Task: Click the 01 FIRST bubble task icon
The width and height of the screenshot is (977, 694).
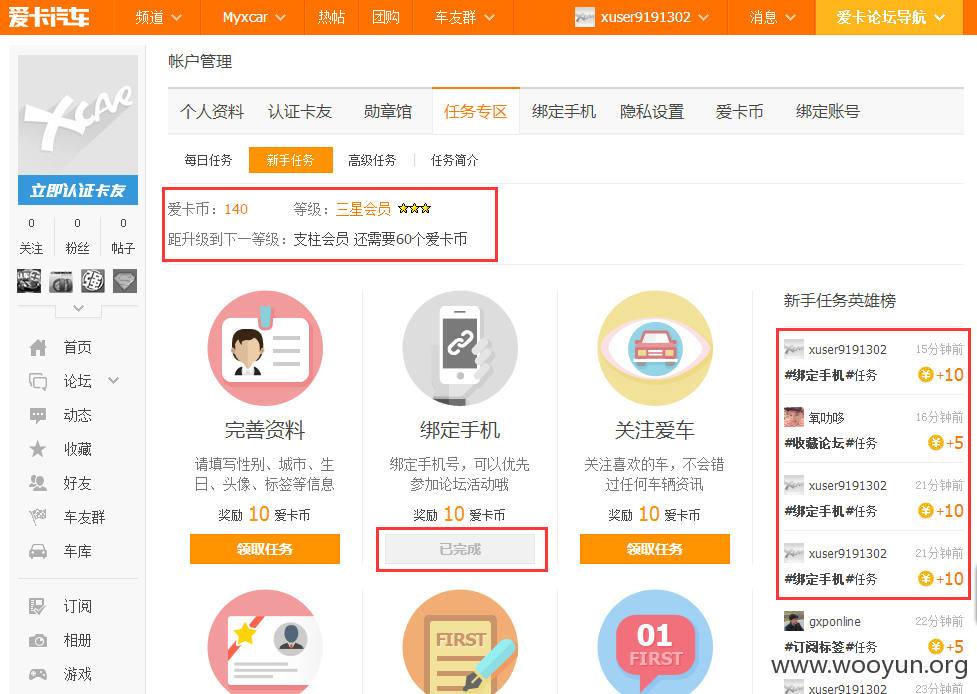Action: pos(655,642)
